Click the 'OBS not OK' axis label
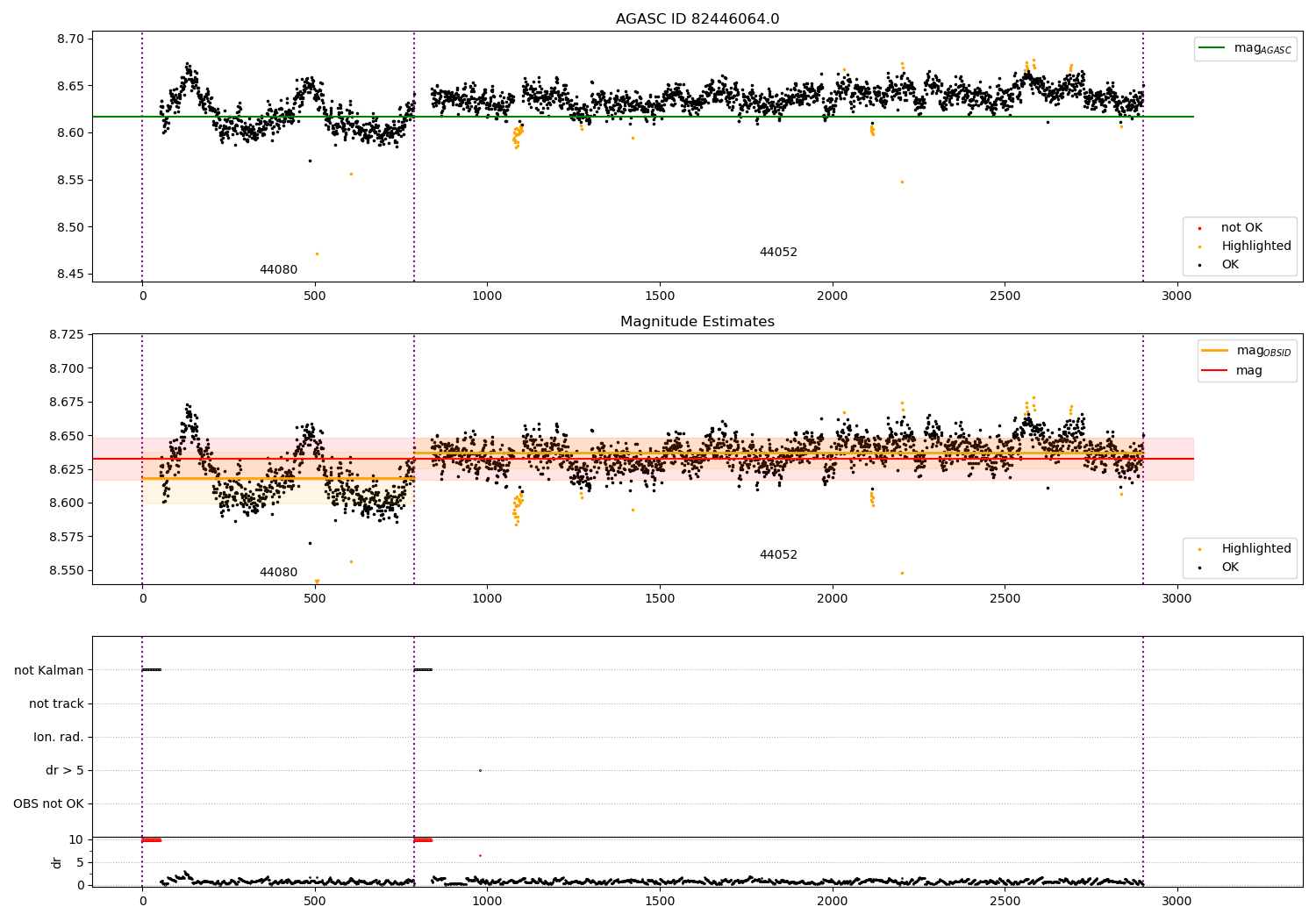The width and height of the screenshot is (1316, 921). (49, 804)
